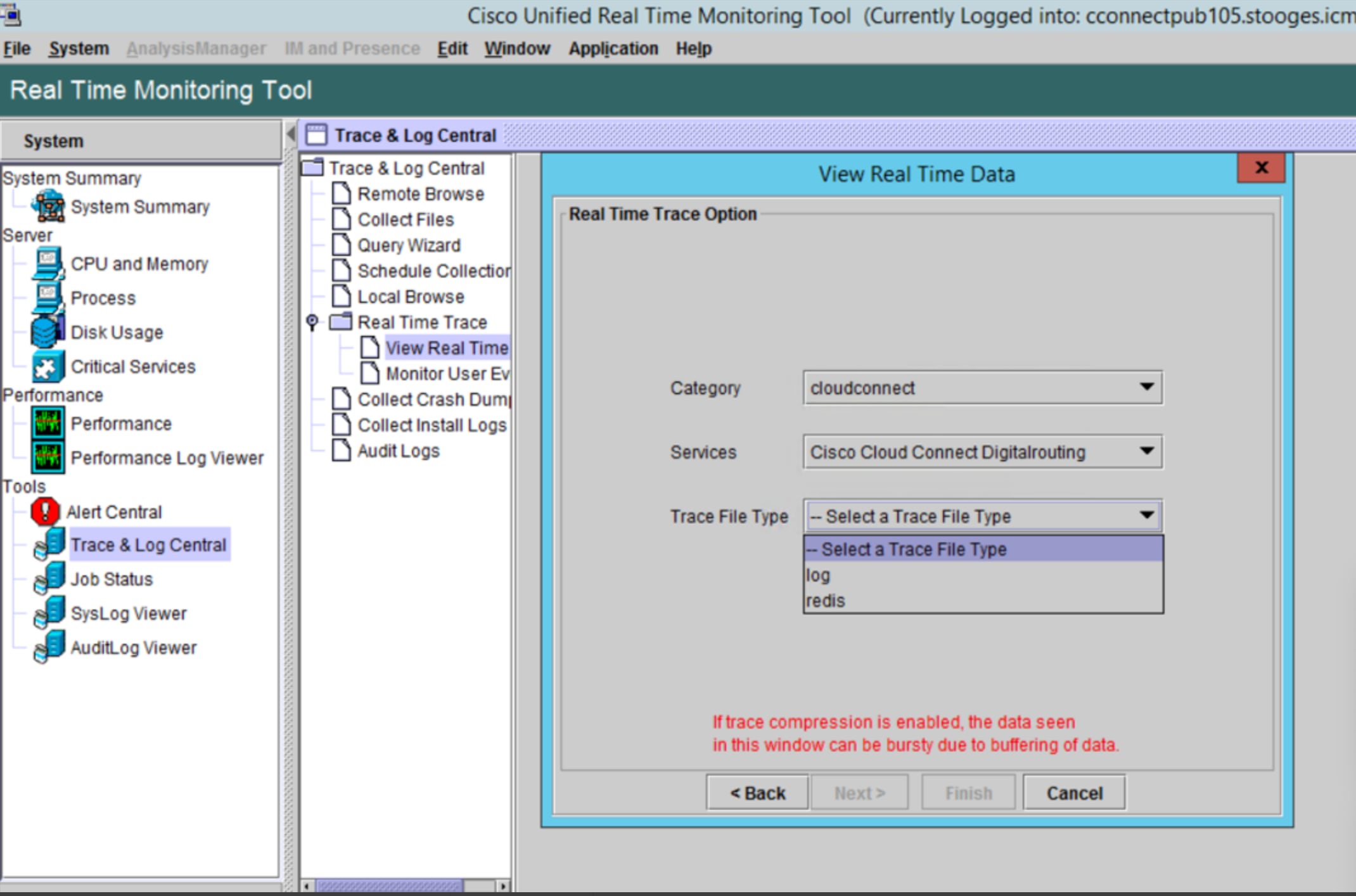This screenshot has height=896, width=1356.
Task: Click the grayed Next button
Action: point(860,793)
